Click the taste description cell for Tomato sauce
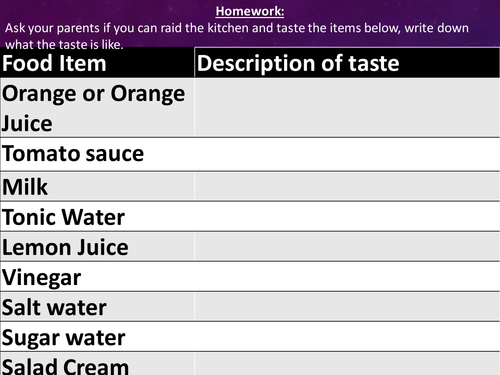The height and width of the screenshot is (375, 500). point(347,154)
